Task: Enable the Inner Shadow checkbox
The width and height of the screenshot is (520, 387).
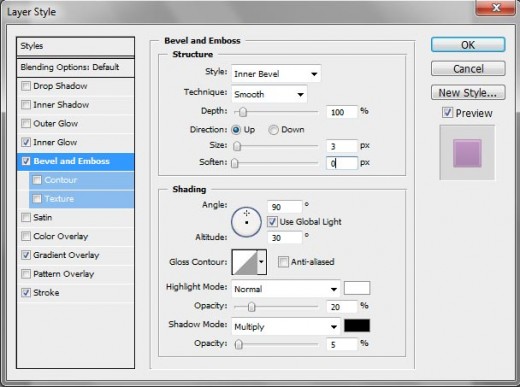Action: pos(26,105)
